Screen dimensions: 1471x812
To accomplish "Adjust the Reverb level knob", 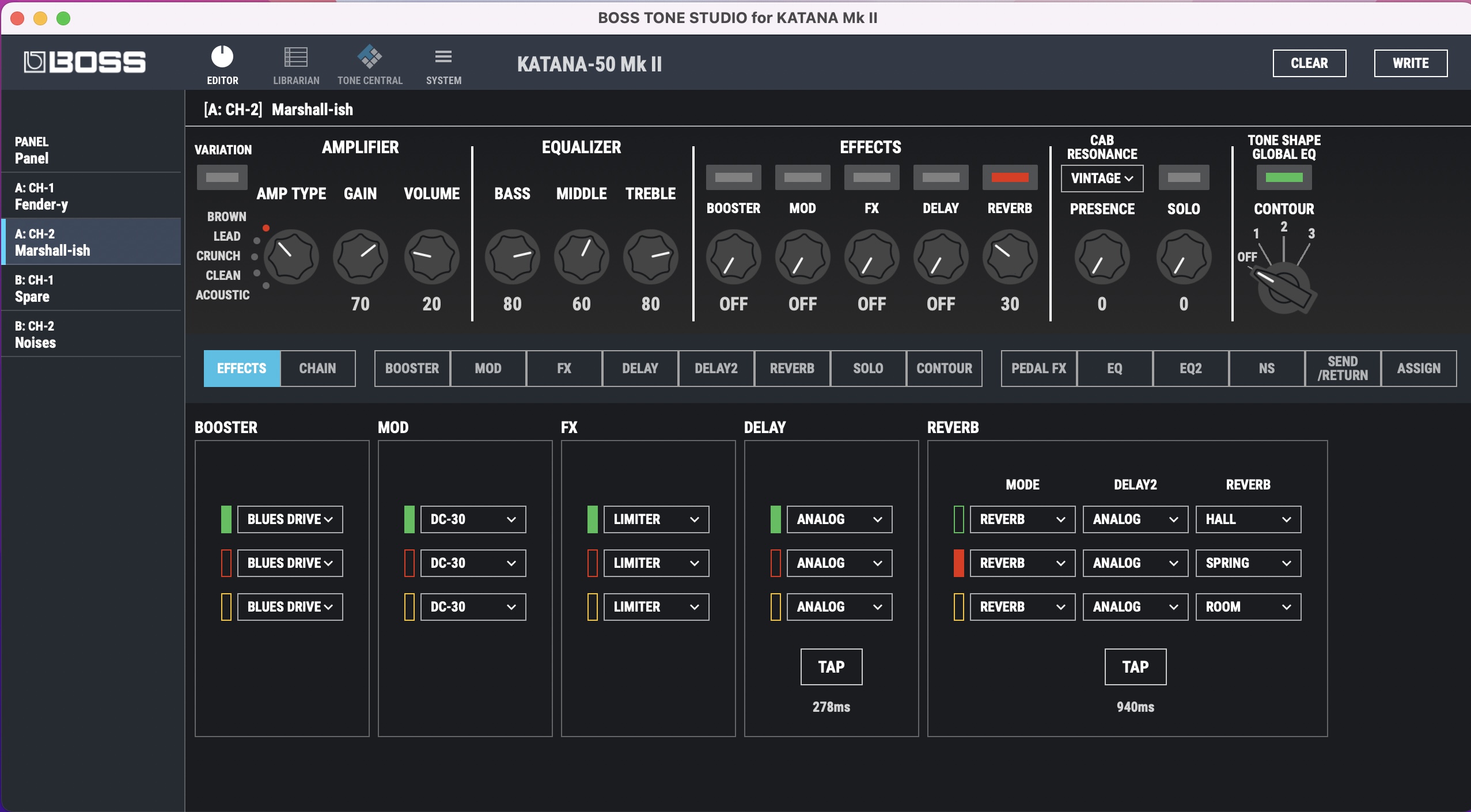I will coord(1010,257).
